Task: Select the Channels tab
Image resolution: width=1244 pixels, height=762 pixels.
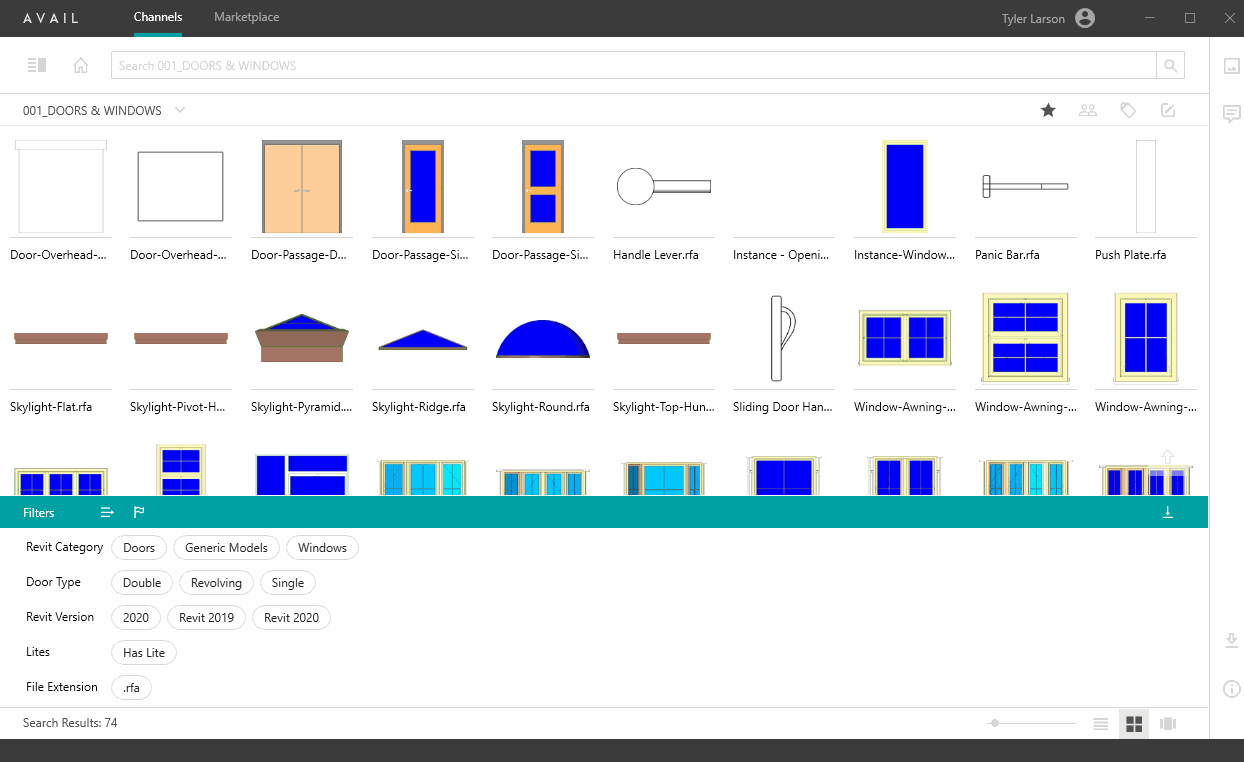Action: (x=157, y=18)
